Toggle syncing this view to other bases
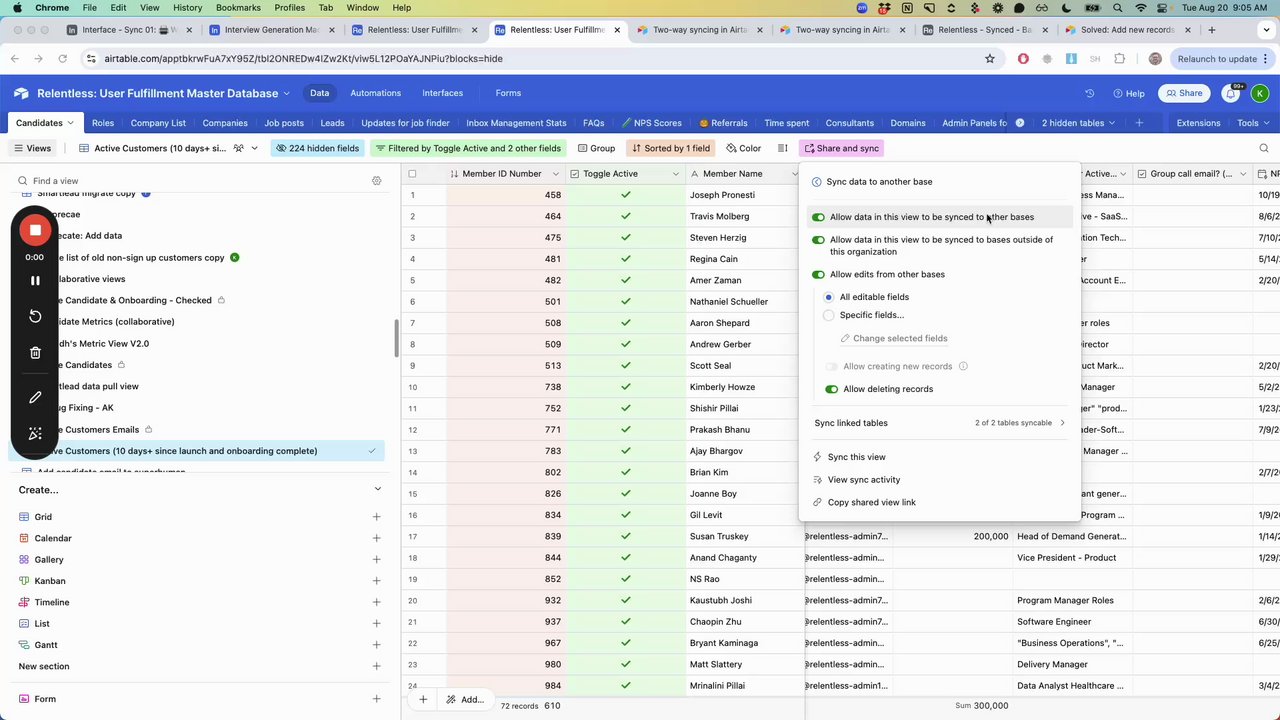 (x=818, y=217)
